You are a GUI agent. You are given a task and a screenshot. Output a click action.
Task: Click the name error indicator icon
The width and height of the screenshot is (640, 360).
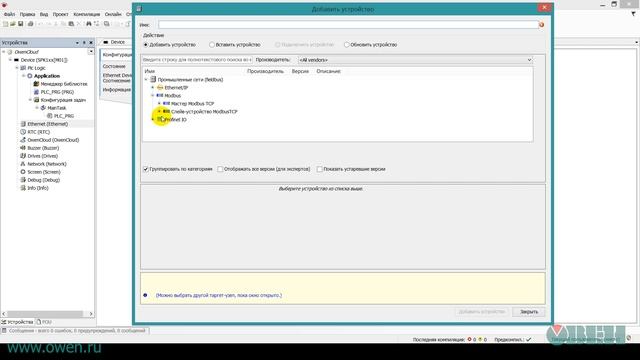(x=542, y=25)
